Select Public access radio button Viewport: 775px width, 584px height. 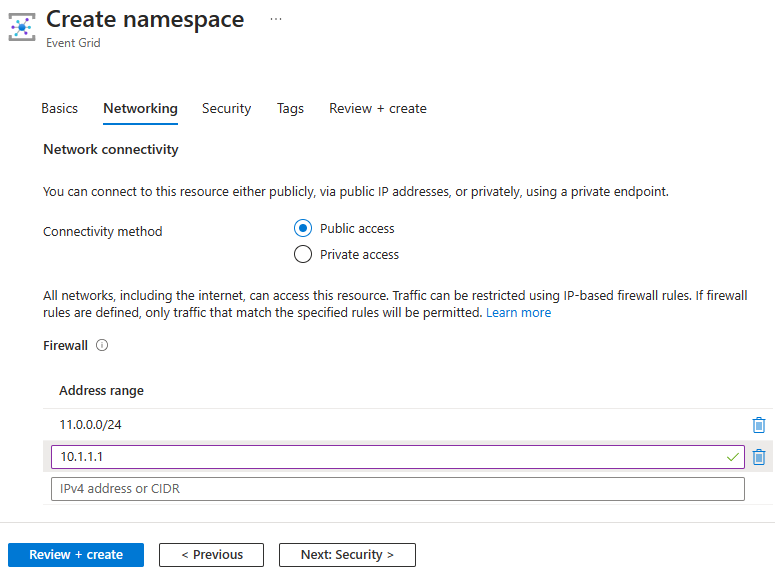click(303, 229)
